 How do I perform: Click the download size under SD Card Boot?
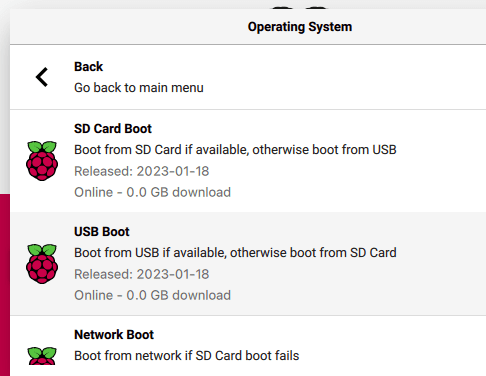[x=152, y=192]
